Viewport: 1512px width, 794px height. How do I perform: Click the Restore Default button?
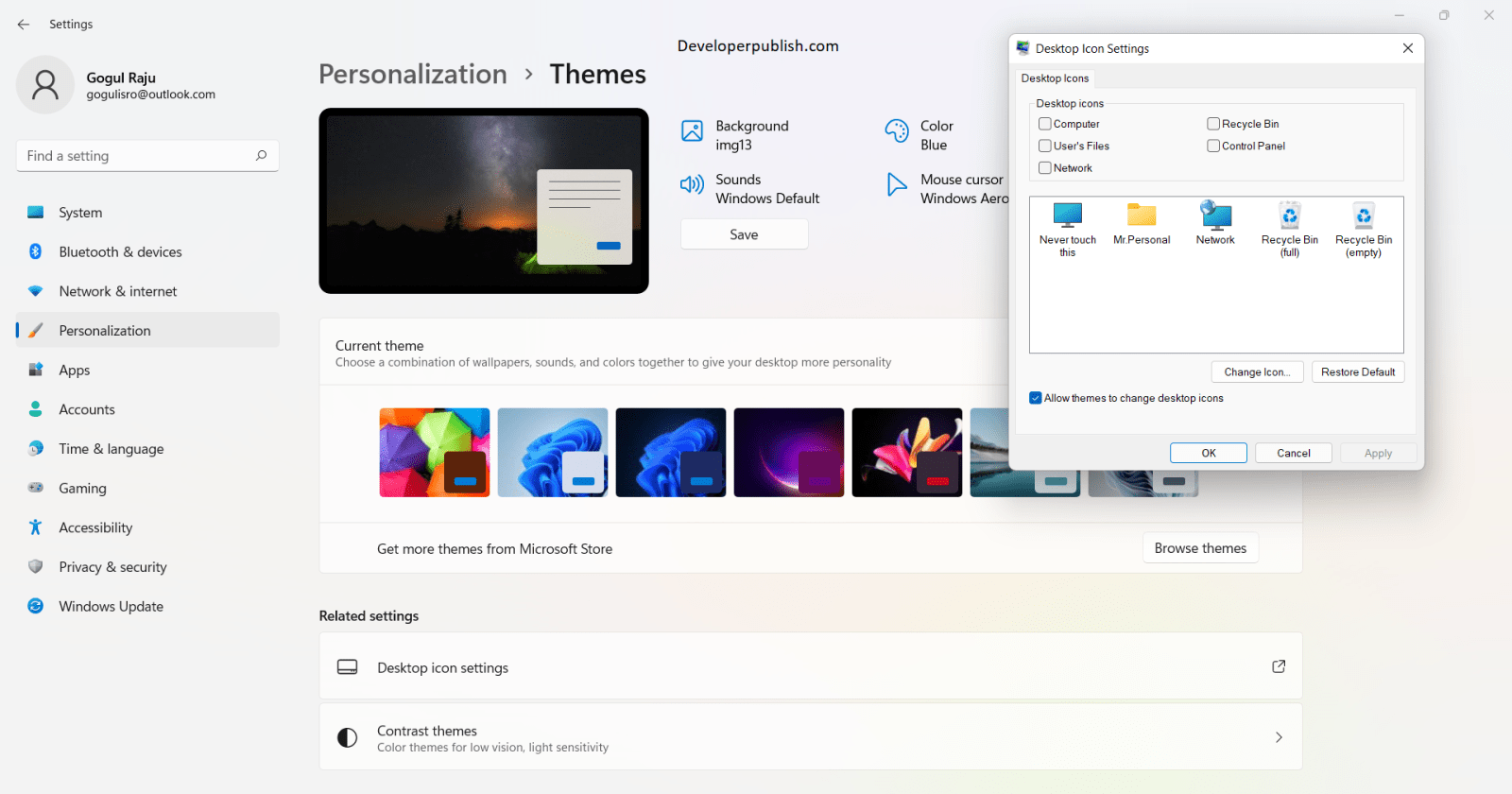pos(1358,372)
